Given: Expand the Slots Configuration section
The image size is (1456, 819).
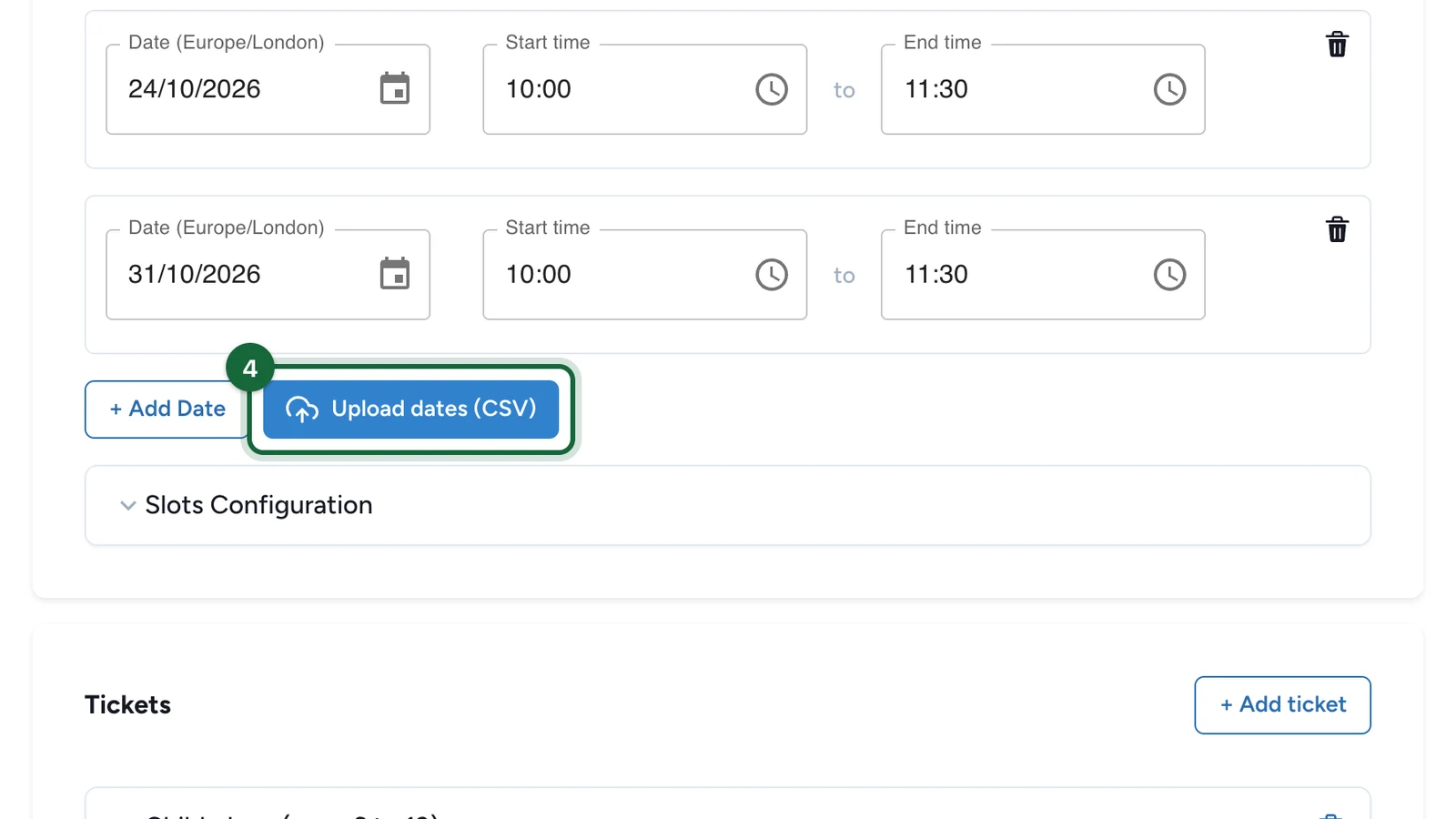Looking at the screenshot, I should (727, 505).
